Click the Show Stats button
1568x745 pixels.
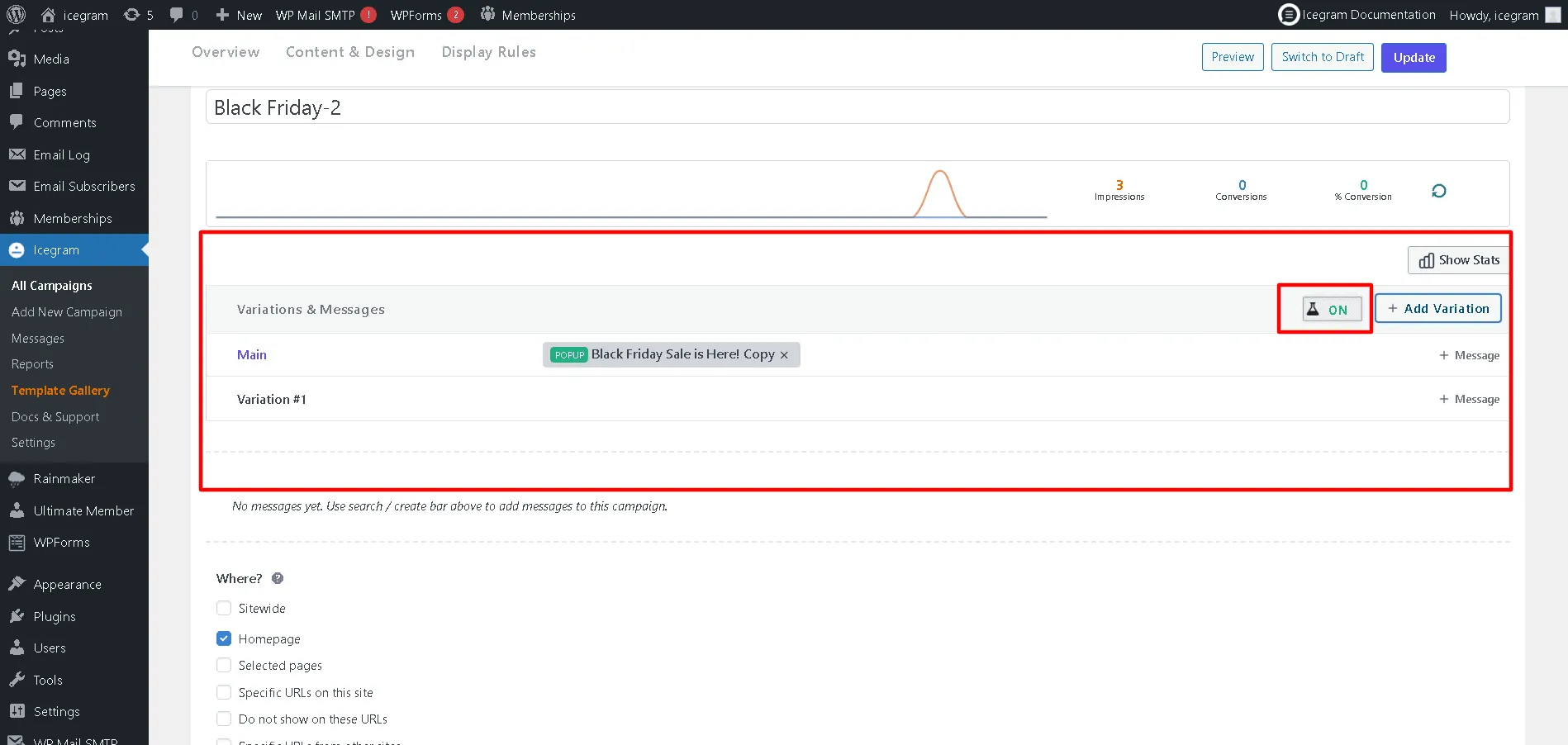[1459, 260]
